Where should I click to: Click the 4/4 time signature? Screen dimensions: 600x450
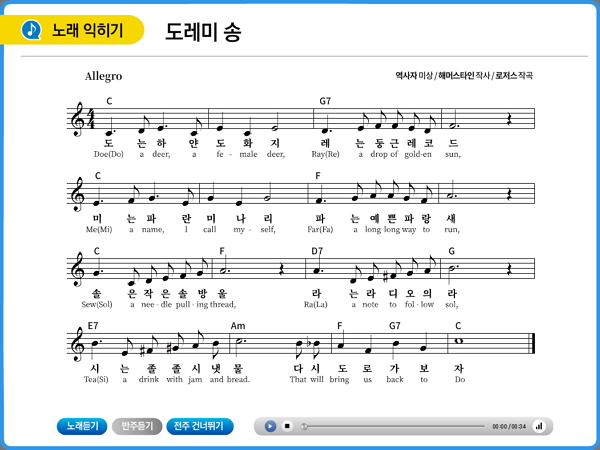point(91,119)
